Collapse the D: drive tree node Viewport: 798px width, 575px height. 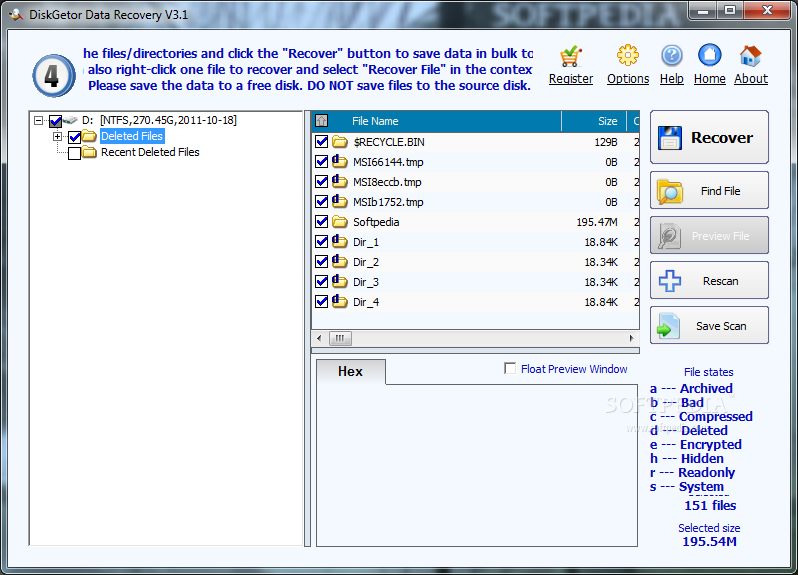click(38, 121)
